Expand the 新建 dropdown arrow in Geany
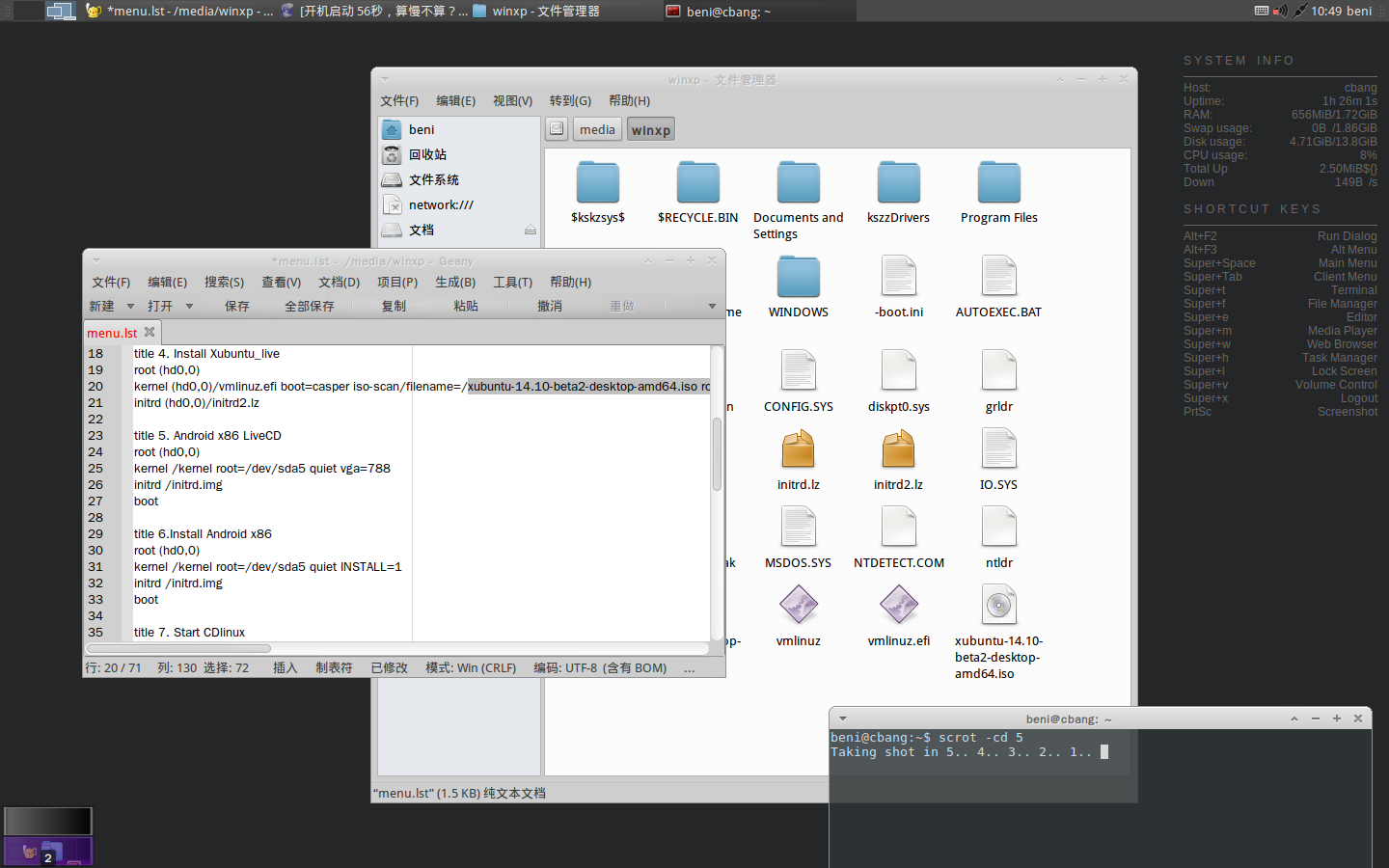This screenshot has width=1389, height=868. tap(130, 306)
